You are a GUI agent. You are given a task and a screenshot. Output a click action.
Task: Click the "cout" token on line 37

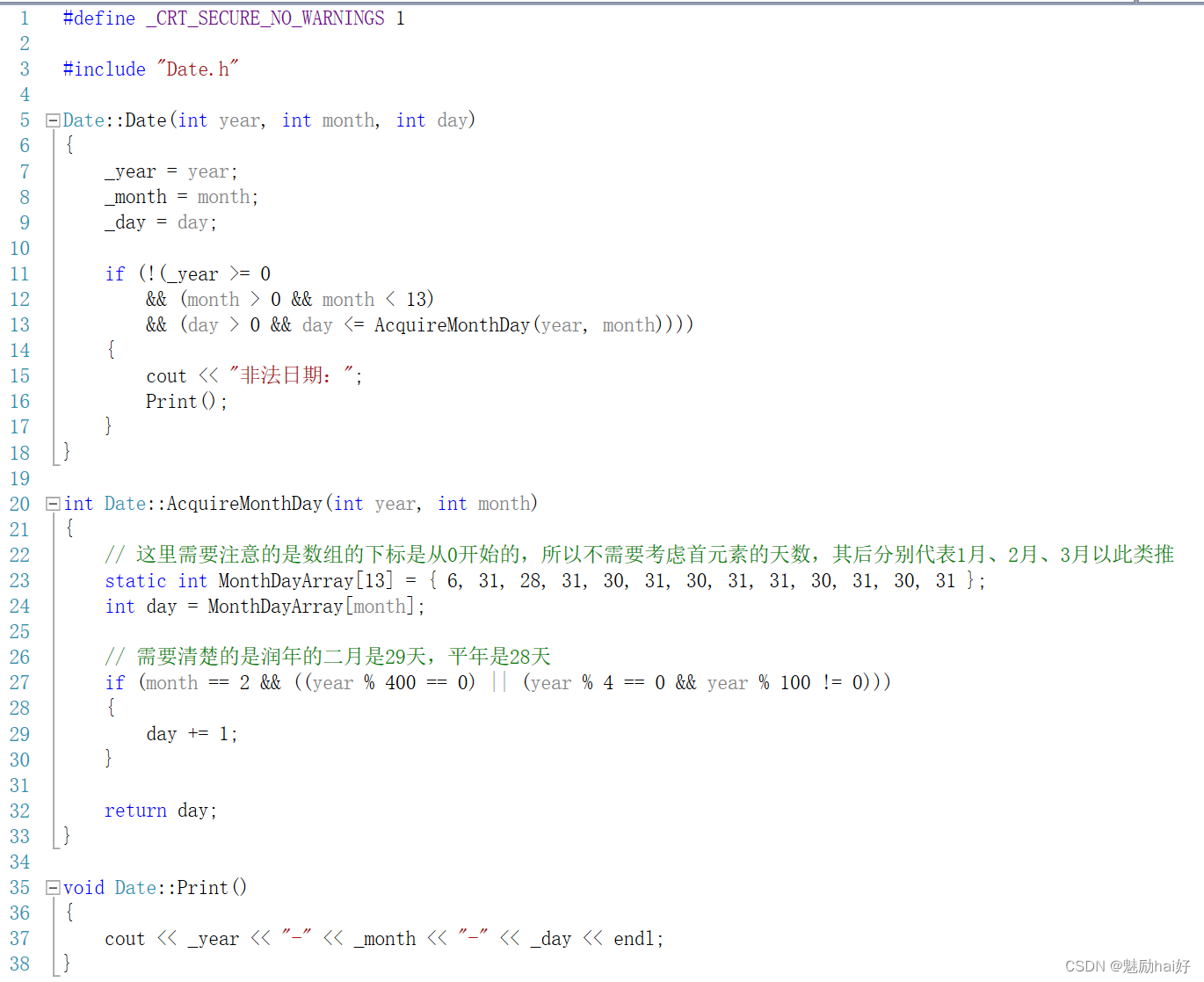tap(125, 939)
